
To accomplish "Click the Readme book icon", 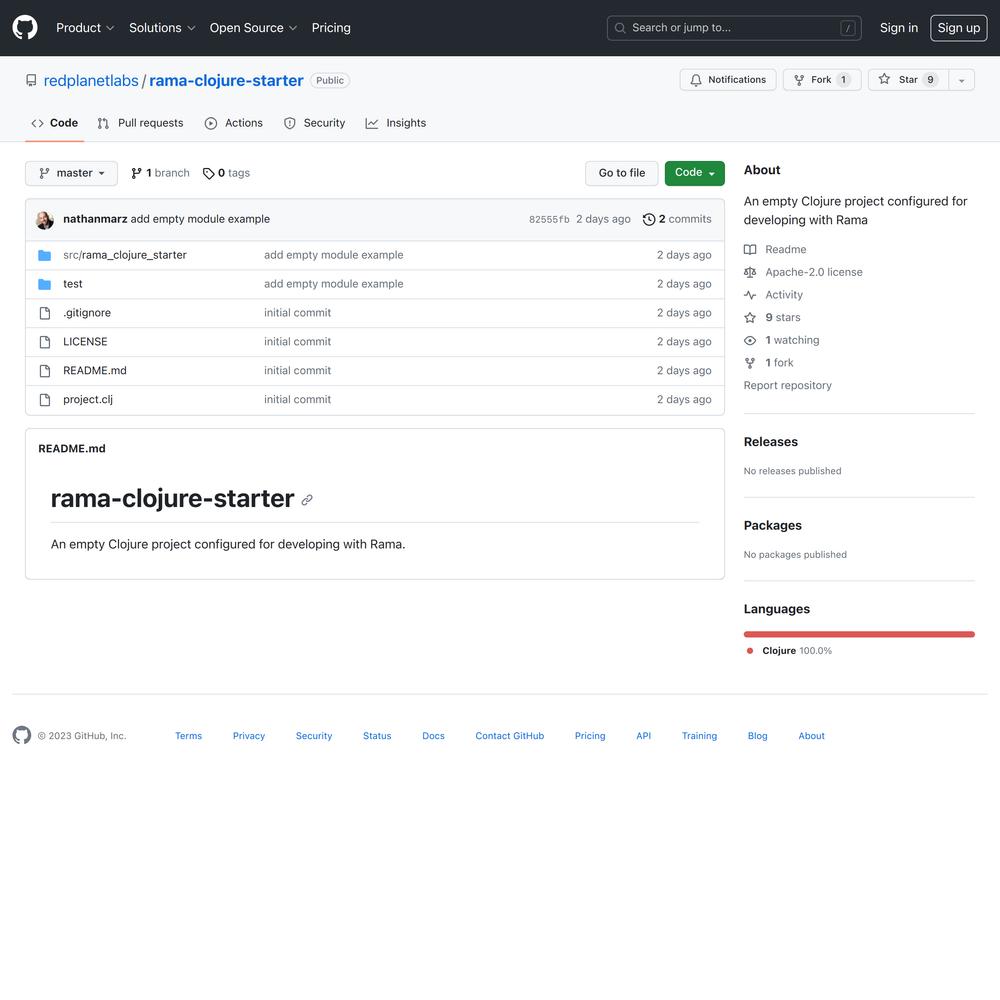I will coord(750,249).
